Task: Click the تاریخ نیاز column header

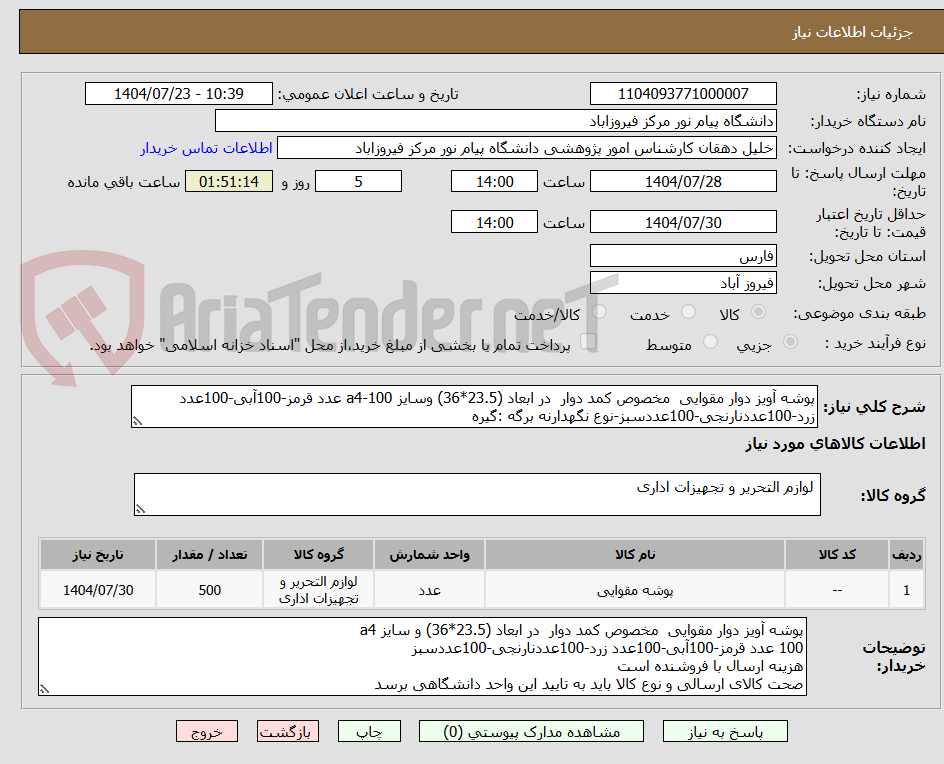Action: [x=98, y=554]
